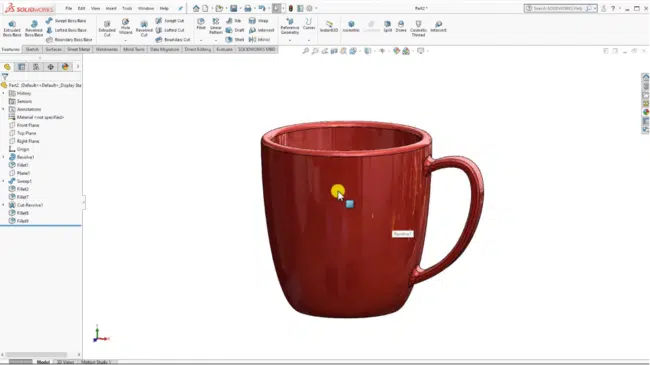This screenshot has width=650, height=365.
Task: Select the Revolved Boss/Base tool
Action: point(34,29)
